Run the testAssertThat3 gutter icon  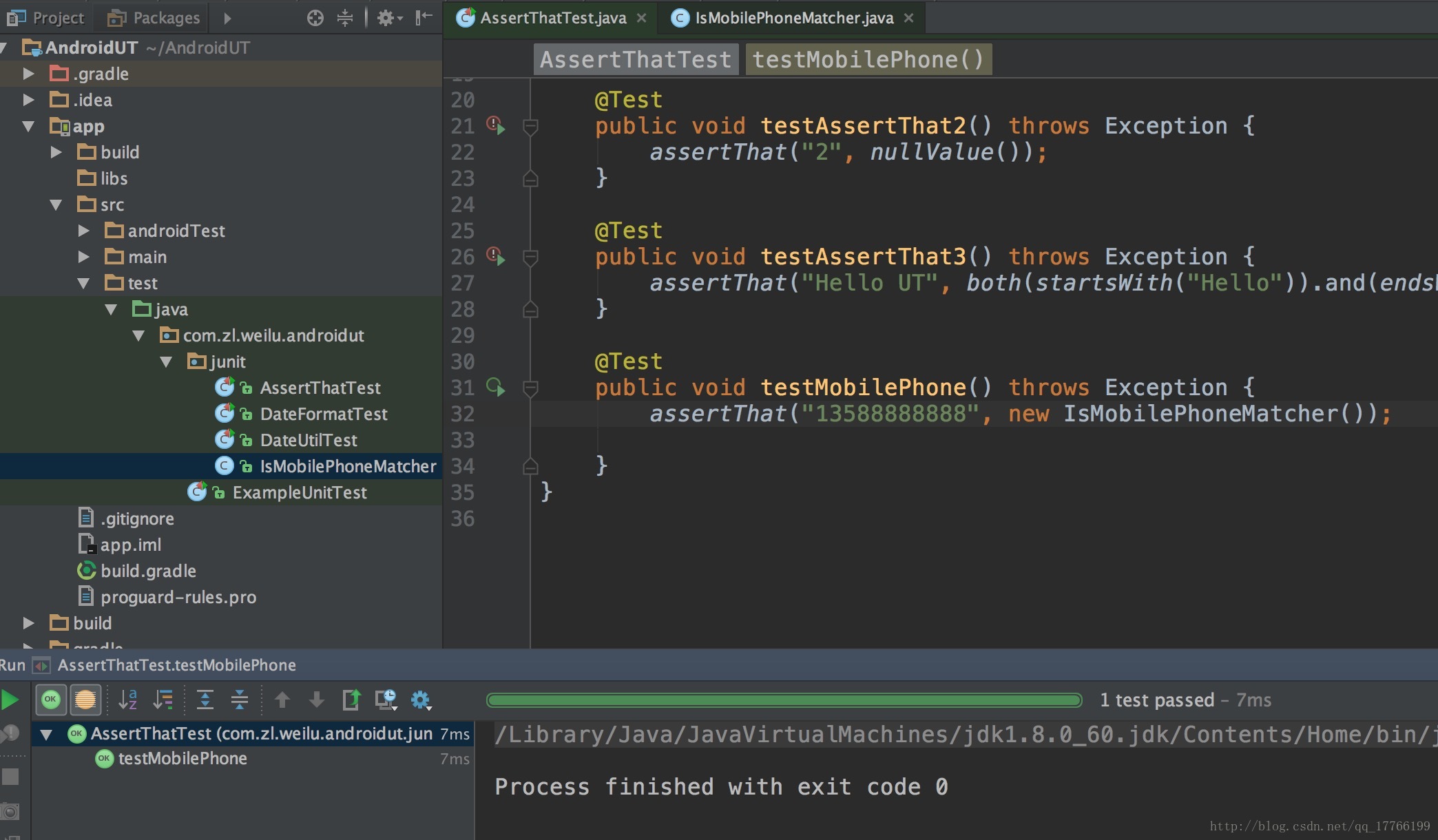496,256
